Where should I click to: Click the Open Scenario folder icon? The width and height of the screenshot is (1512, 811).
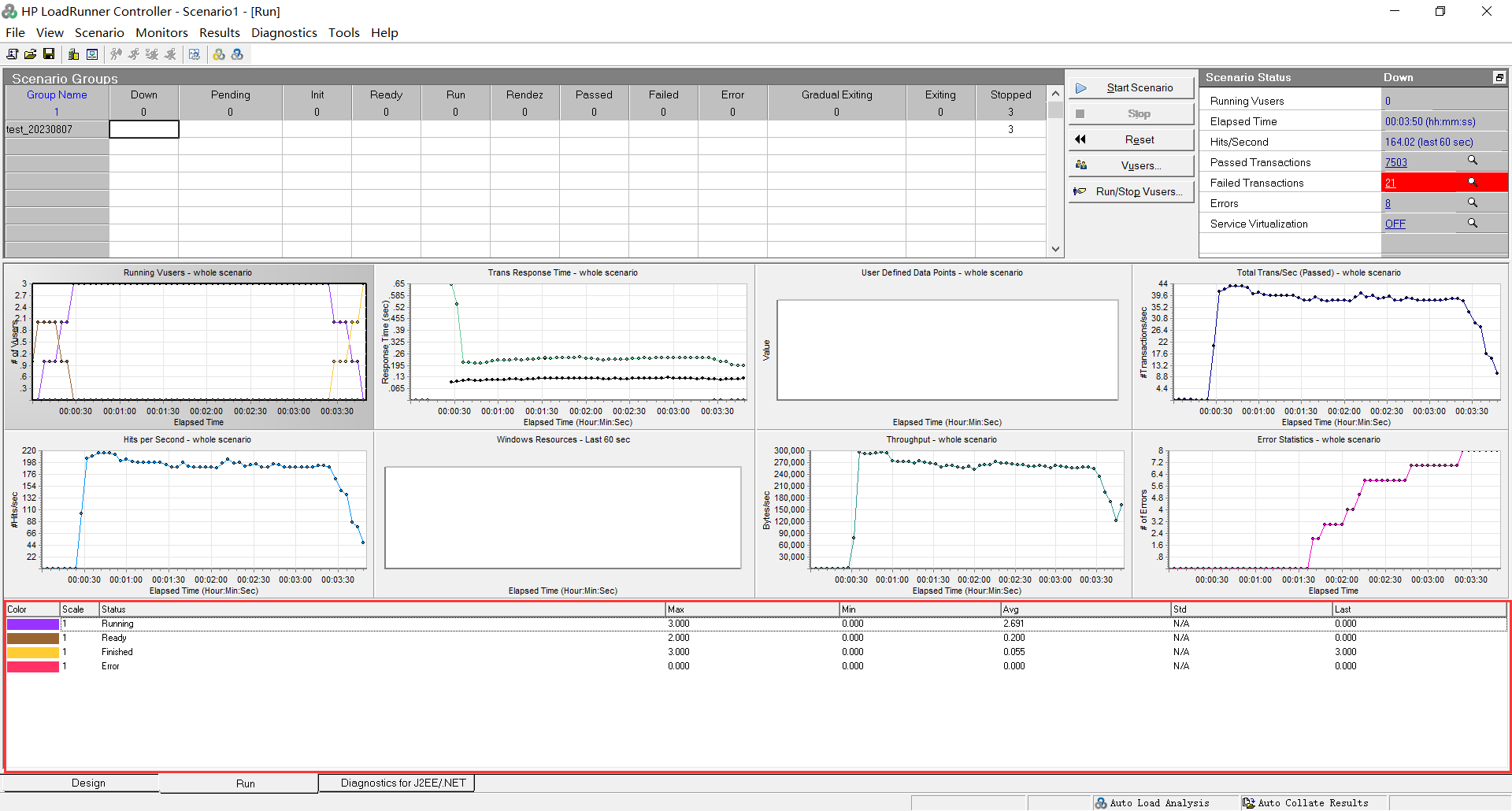[x=30, y=54]
